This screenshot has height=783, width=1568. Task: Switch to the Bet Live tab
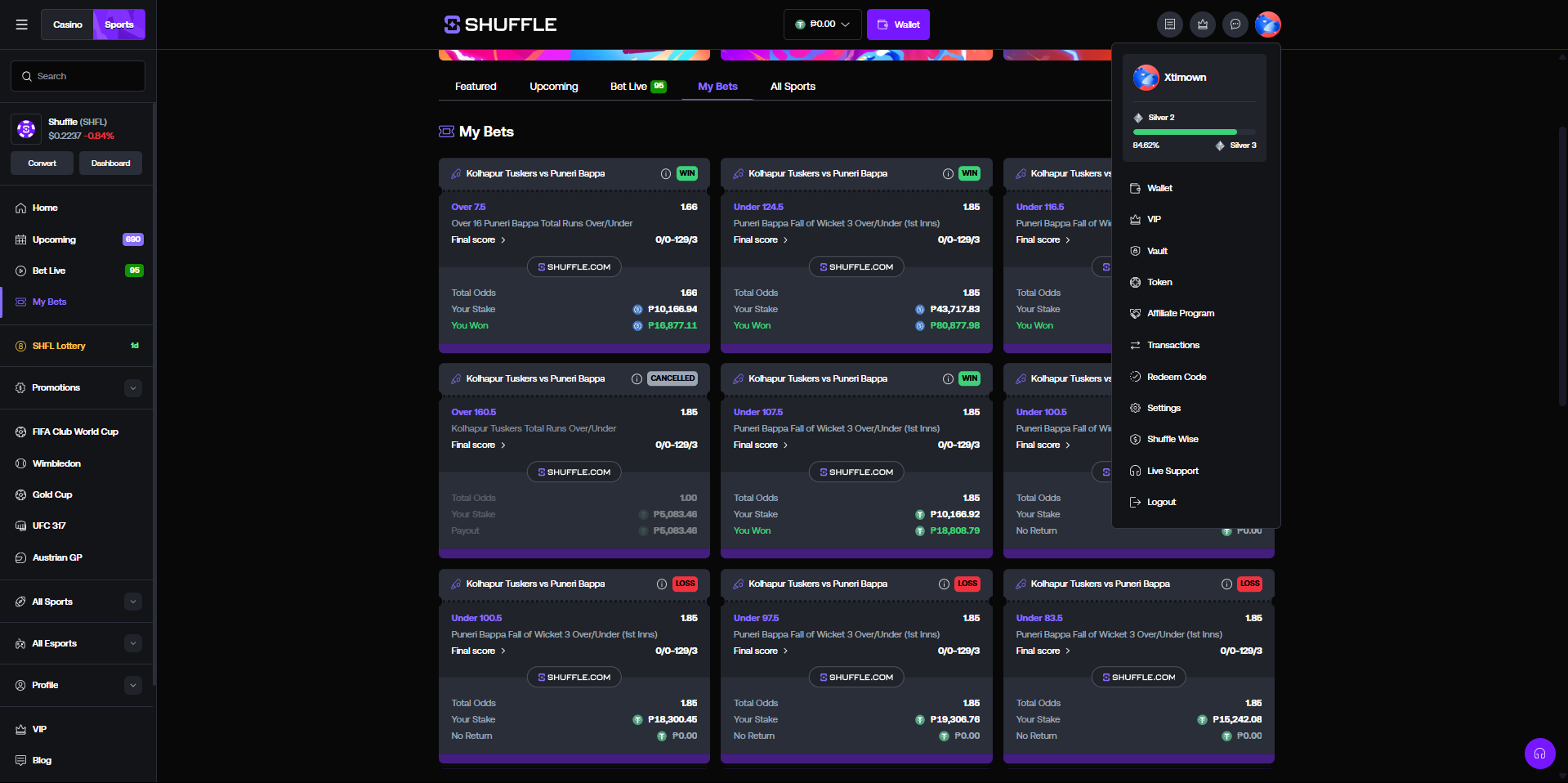[x=638, y=87]
